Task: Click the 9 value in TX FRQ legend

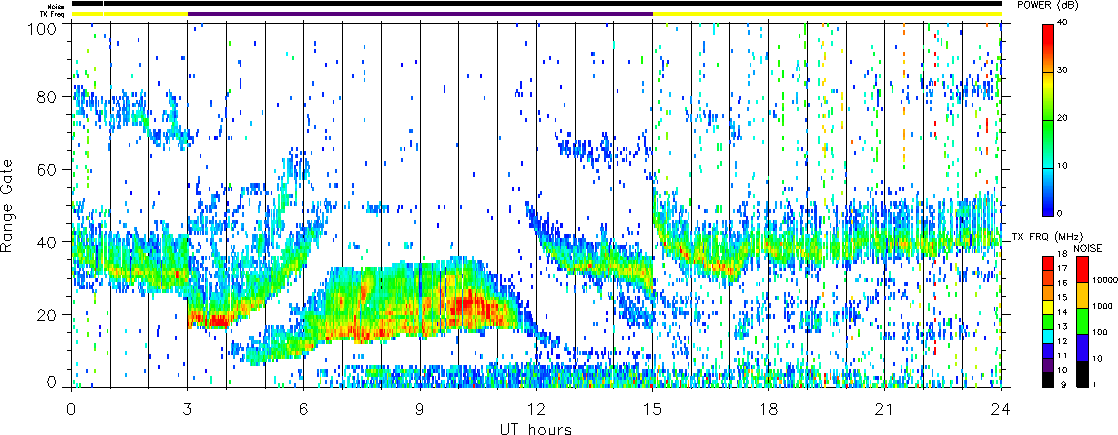Action: pyautogui.click(x=1064, y=386)
